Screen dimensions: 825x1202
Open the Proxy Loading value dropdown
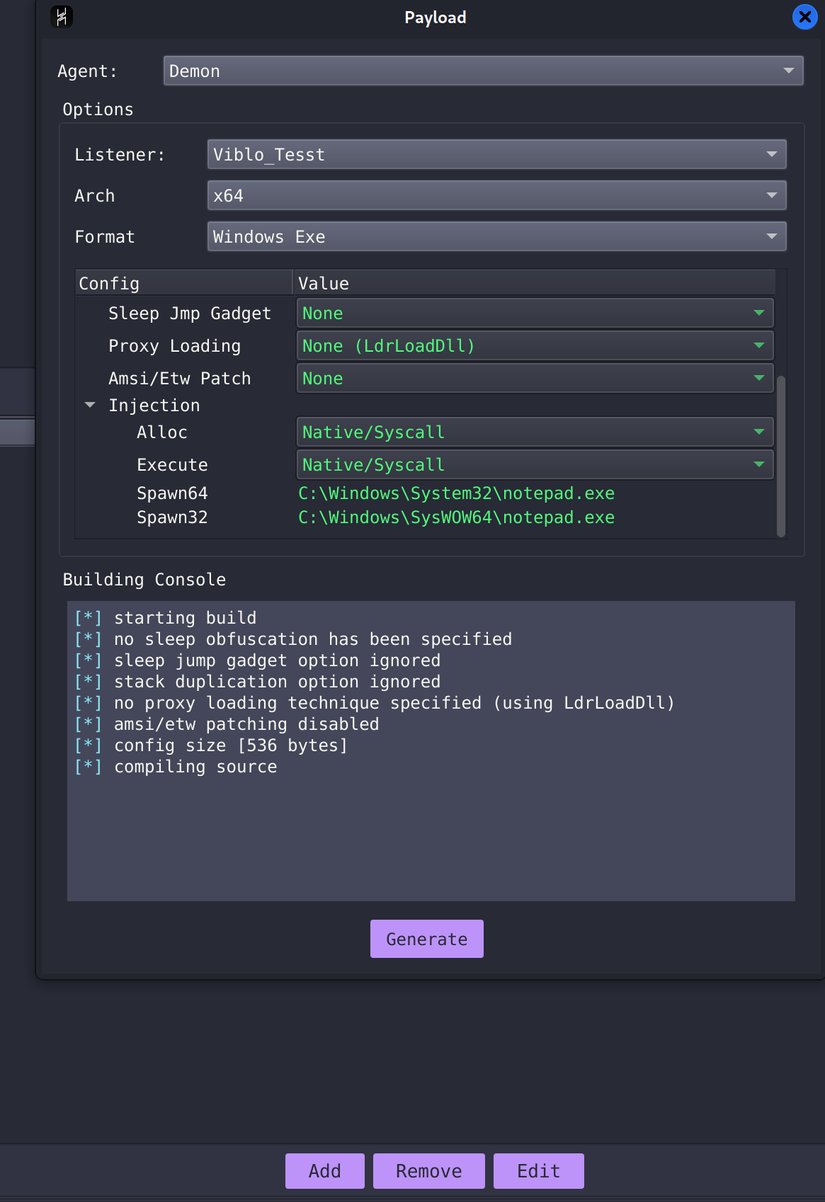pyautogui.click(x=535, y=346)
